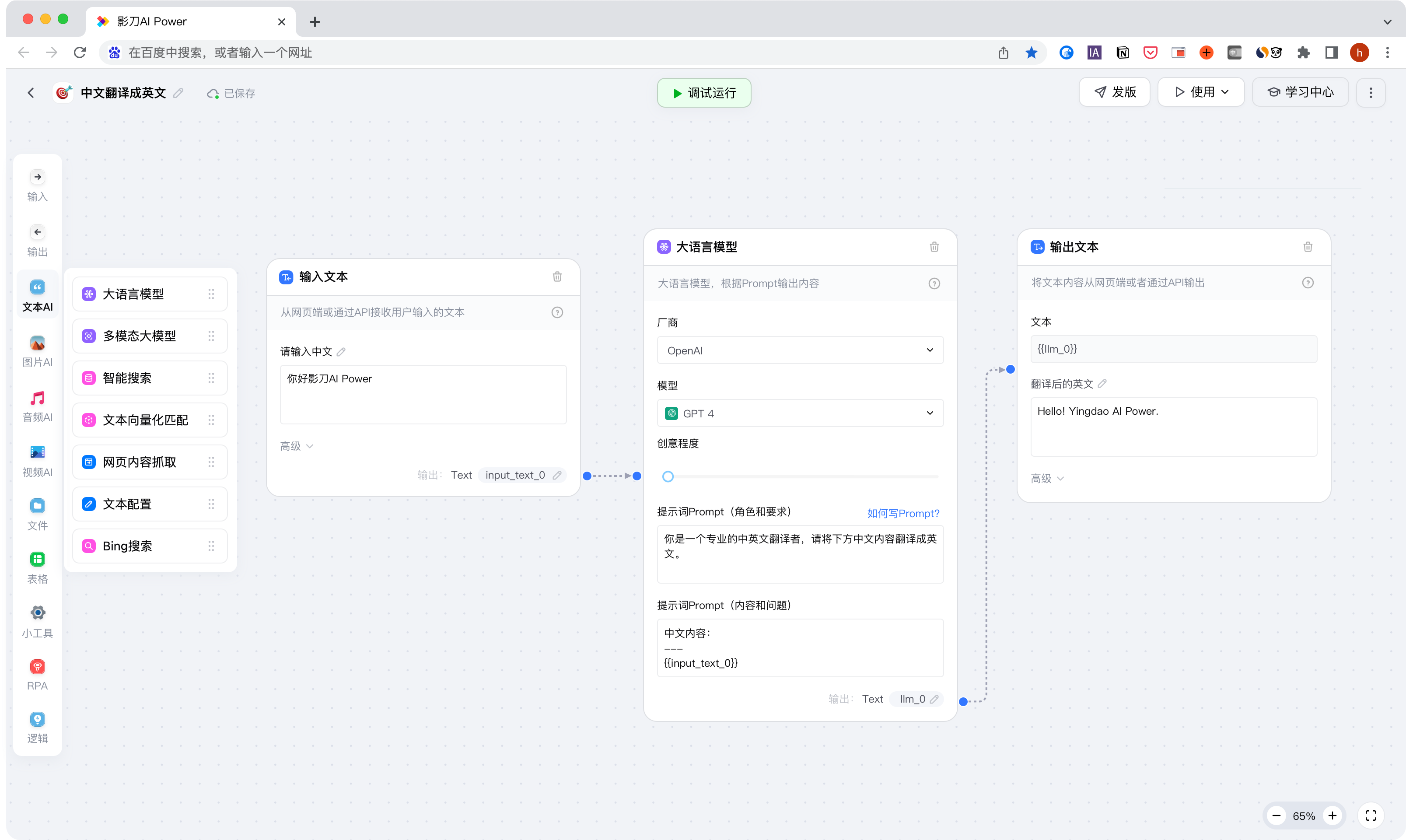Viewport: 1406px width, 840px height.
Task: Open the 模型 GPT 4 dropdown
Action: (x=800, y=413)
